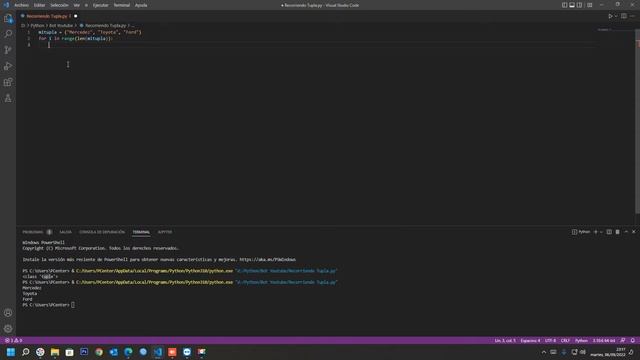Screen dimensions: 640x360
Task: Switch to the Problemas panel tab
Action: coord(33,232)
